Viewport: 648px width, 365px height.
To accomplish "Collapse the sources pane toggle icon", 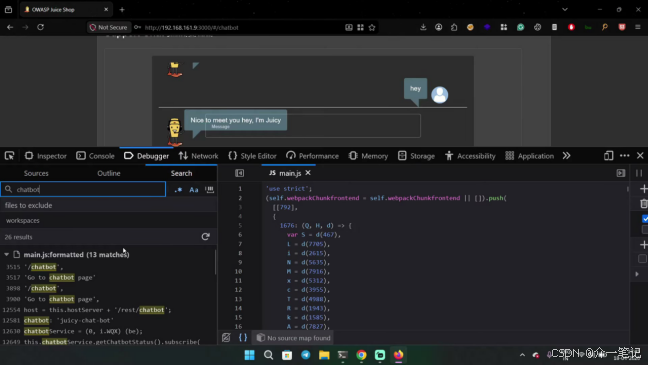I will 239,173.
